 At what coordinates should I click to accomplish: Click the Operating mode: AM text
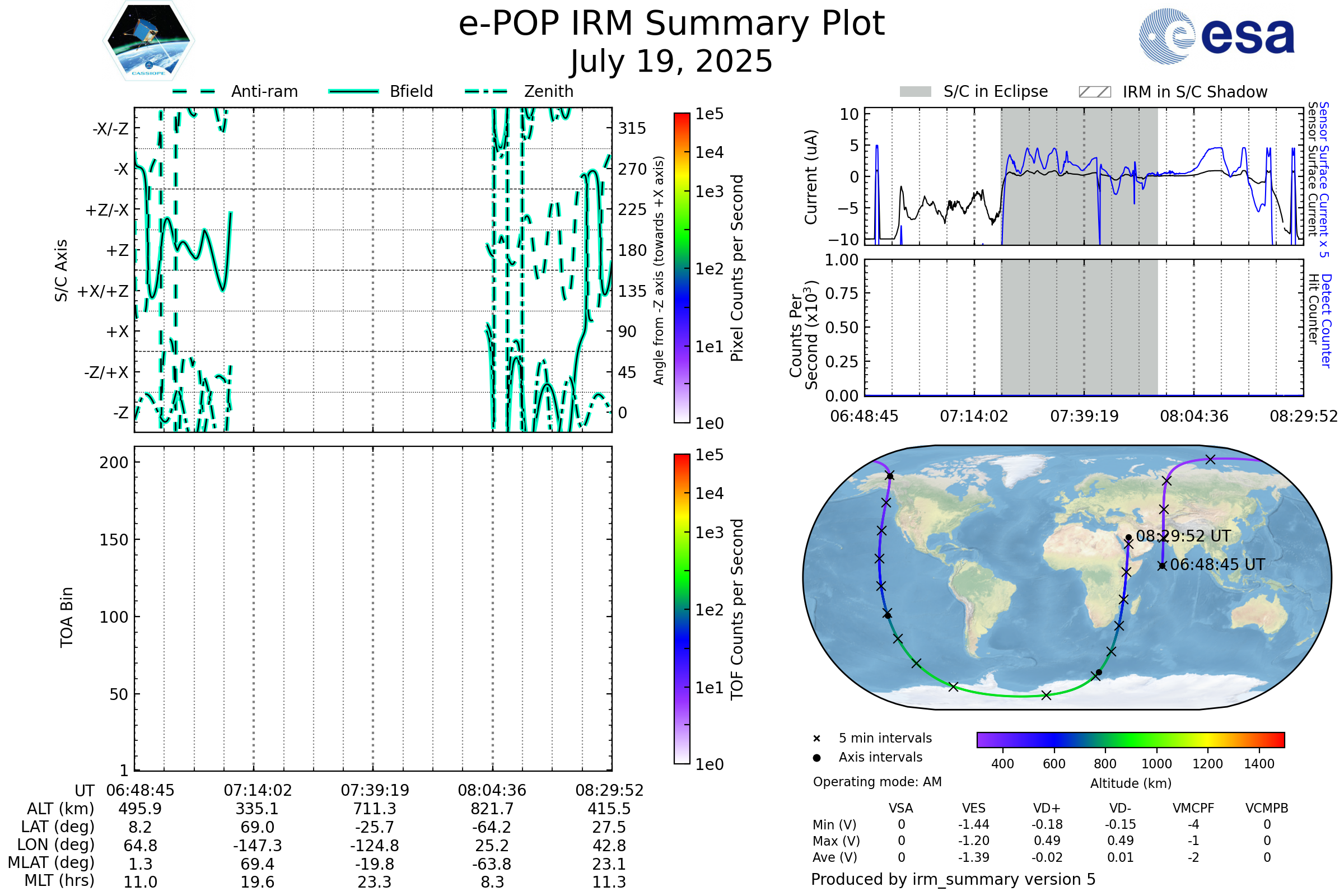pyautogui.click(x=877, y=782)
